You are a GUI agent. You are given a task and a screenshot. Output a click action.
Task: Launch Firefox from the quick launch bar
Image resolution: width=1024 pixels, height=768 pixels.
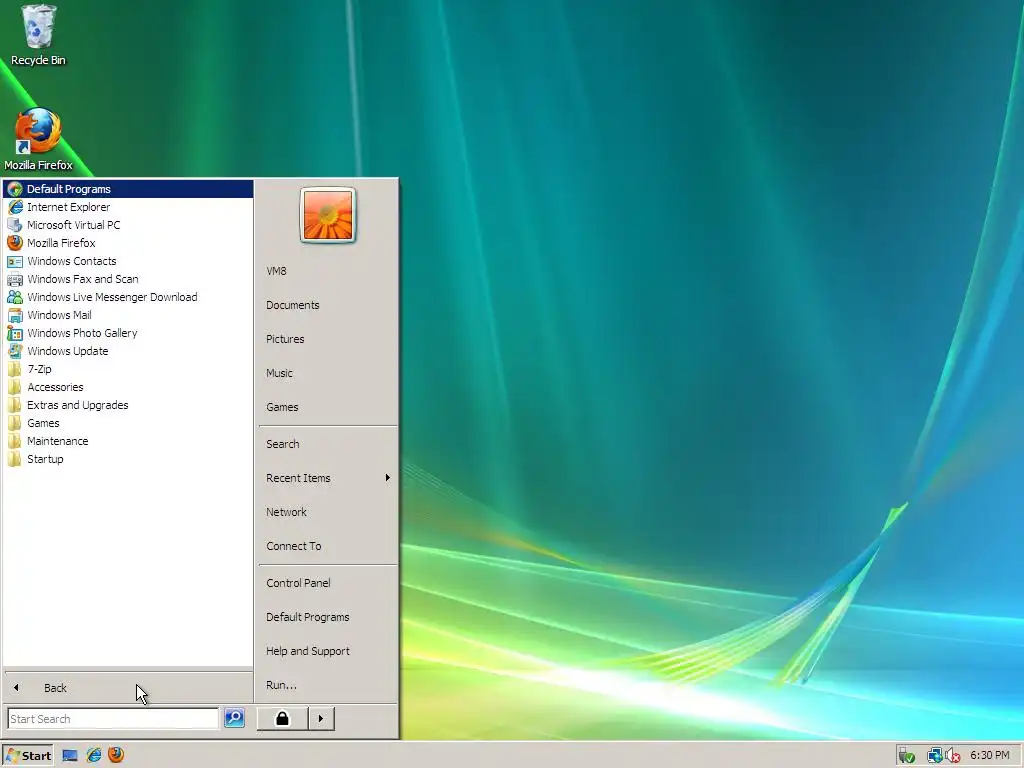click(116, 755)
